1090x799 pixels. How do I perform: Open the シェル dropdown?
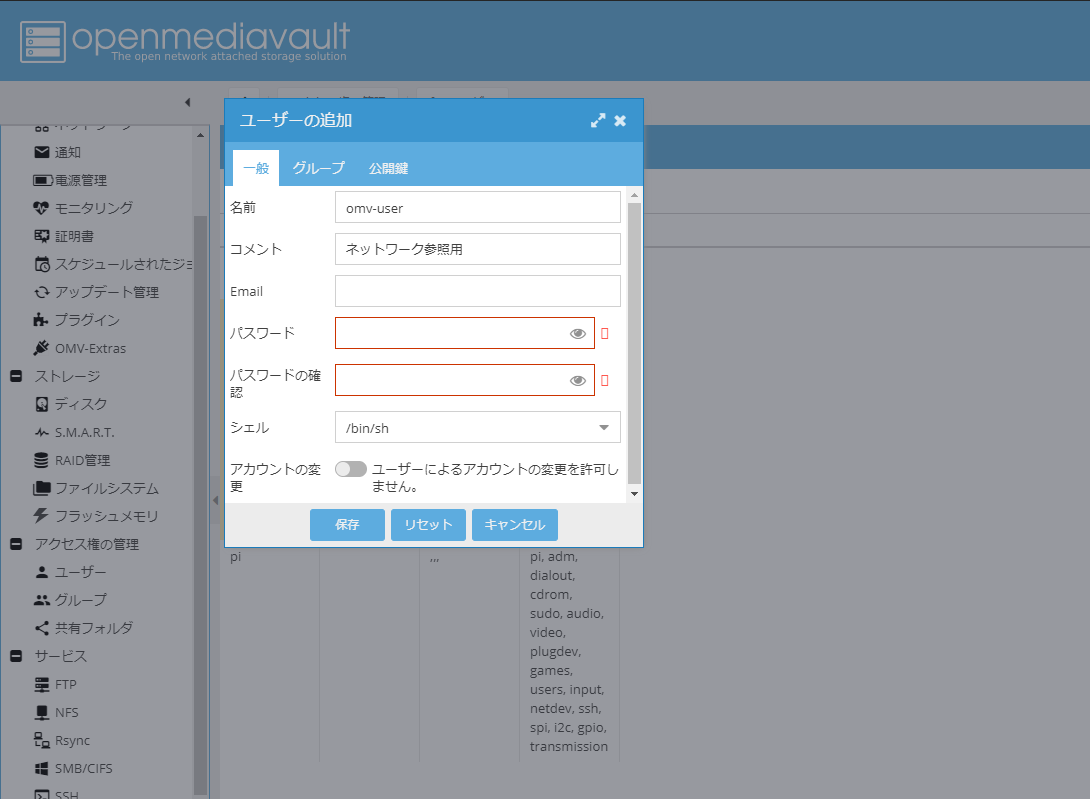pyautogui.click(x=604, y=428)
